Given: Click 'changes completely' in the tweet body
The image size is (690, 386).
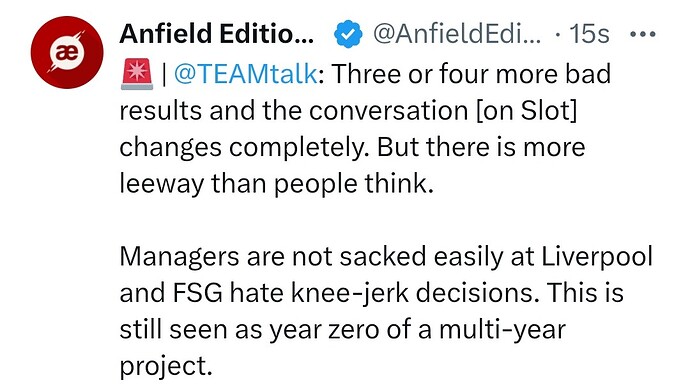Looking at the screenshot, I should (244, 147).
